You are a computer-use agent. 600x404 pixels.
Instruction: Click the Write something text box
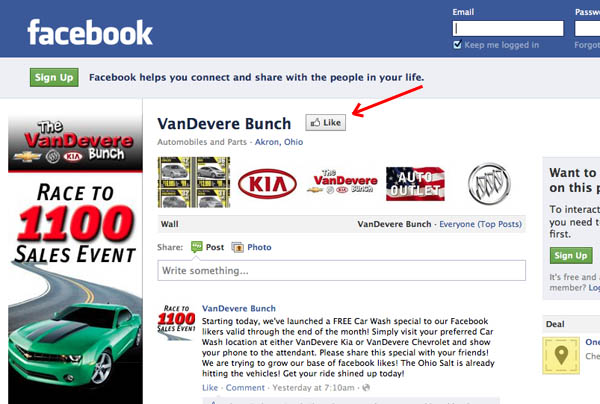click(341, 270)
